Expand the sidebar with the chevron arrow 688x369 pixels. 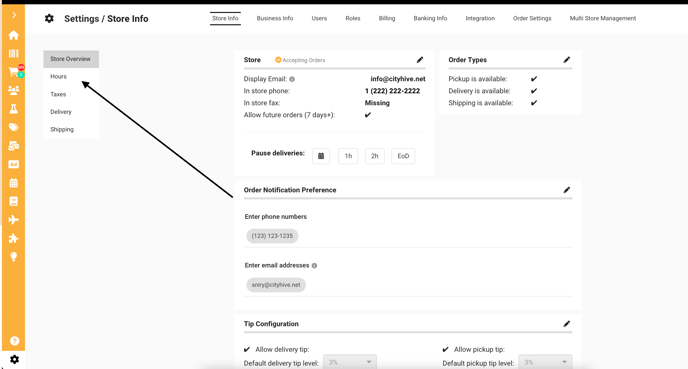14,15
